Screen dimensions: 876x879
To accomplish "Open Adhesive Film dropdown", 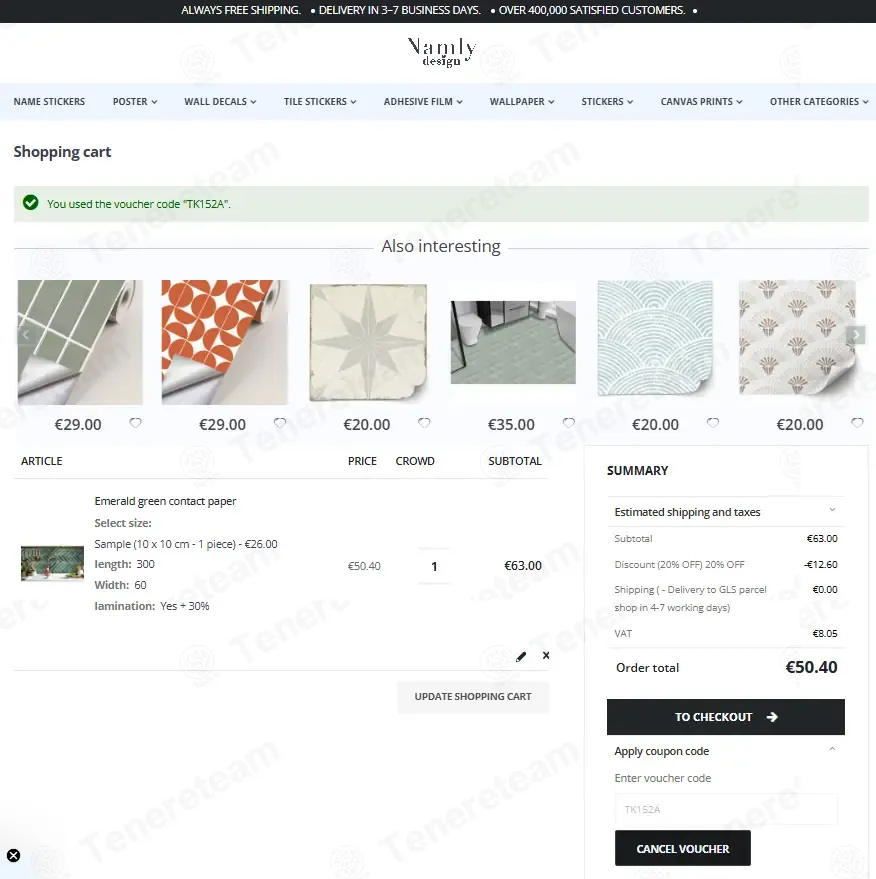I will pos(423,101).
